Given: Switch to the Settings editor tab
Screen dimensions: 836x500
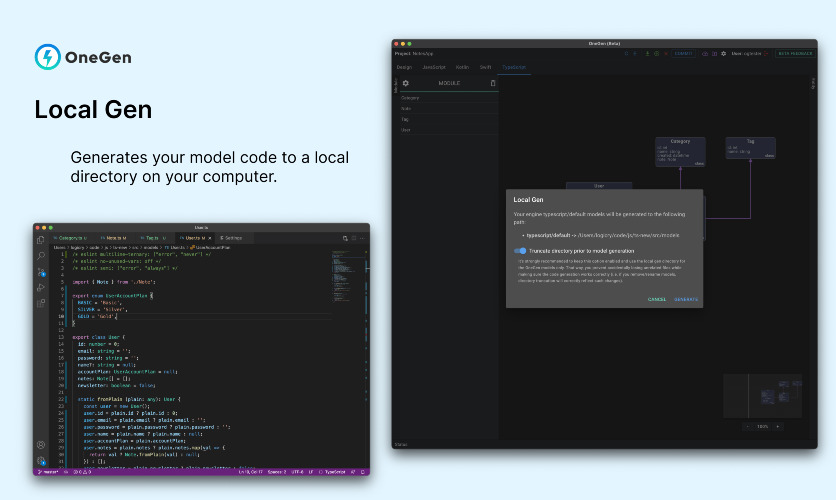Looking at the screenshot, I should click(231, 238).
